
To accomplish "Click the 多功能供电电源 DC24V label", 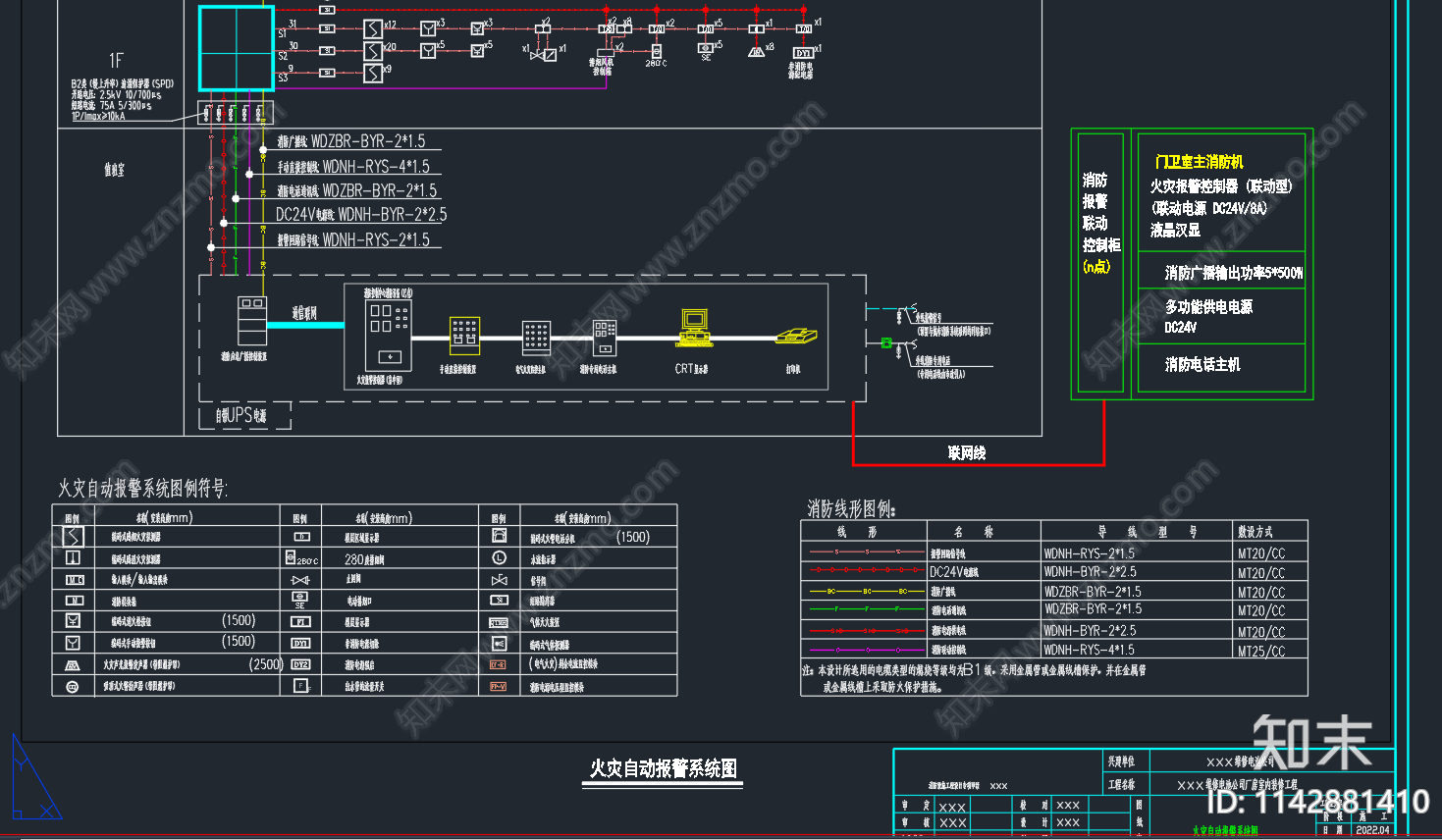I will (x=1208, y=316).
